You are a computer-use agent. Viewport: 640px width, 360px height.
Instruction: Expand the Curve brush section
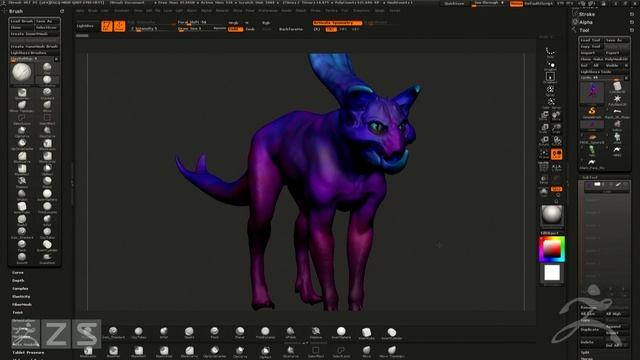coord(18,272)
